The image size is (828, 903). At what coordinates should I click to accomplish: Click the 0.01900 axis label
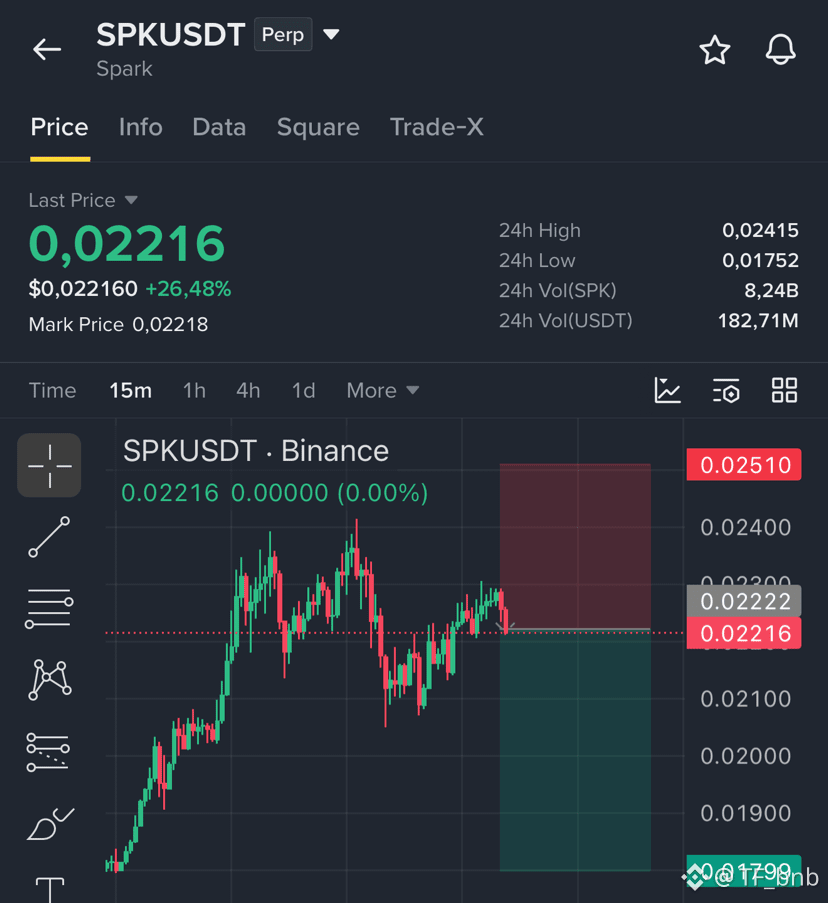coord(745,813)
